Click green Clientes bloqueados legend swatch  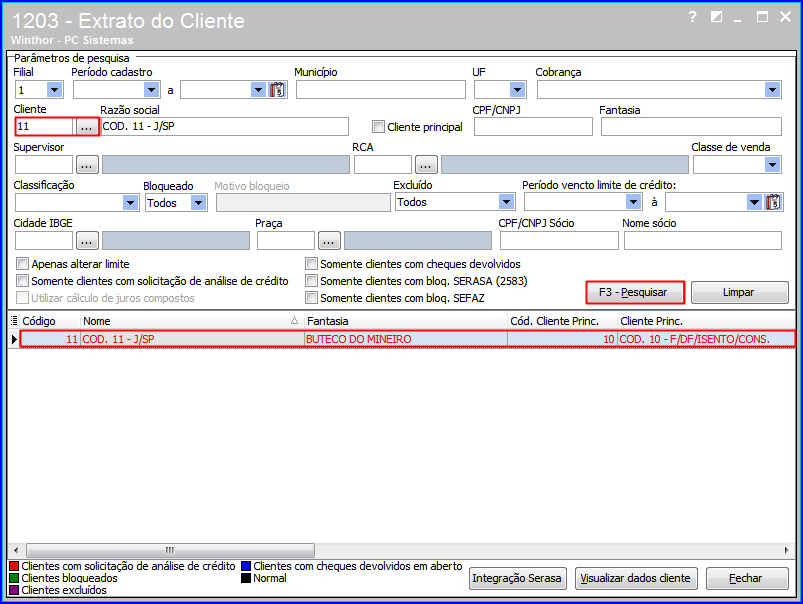[14, 578]
